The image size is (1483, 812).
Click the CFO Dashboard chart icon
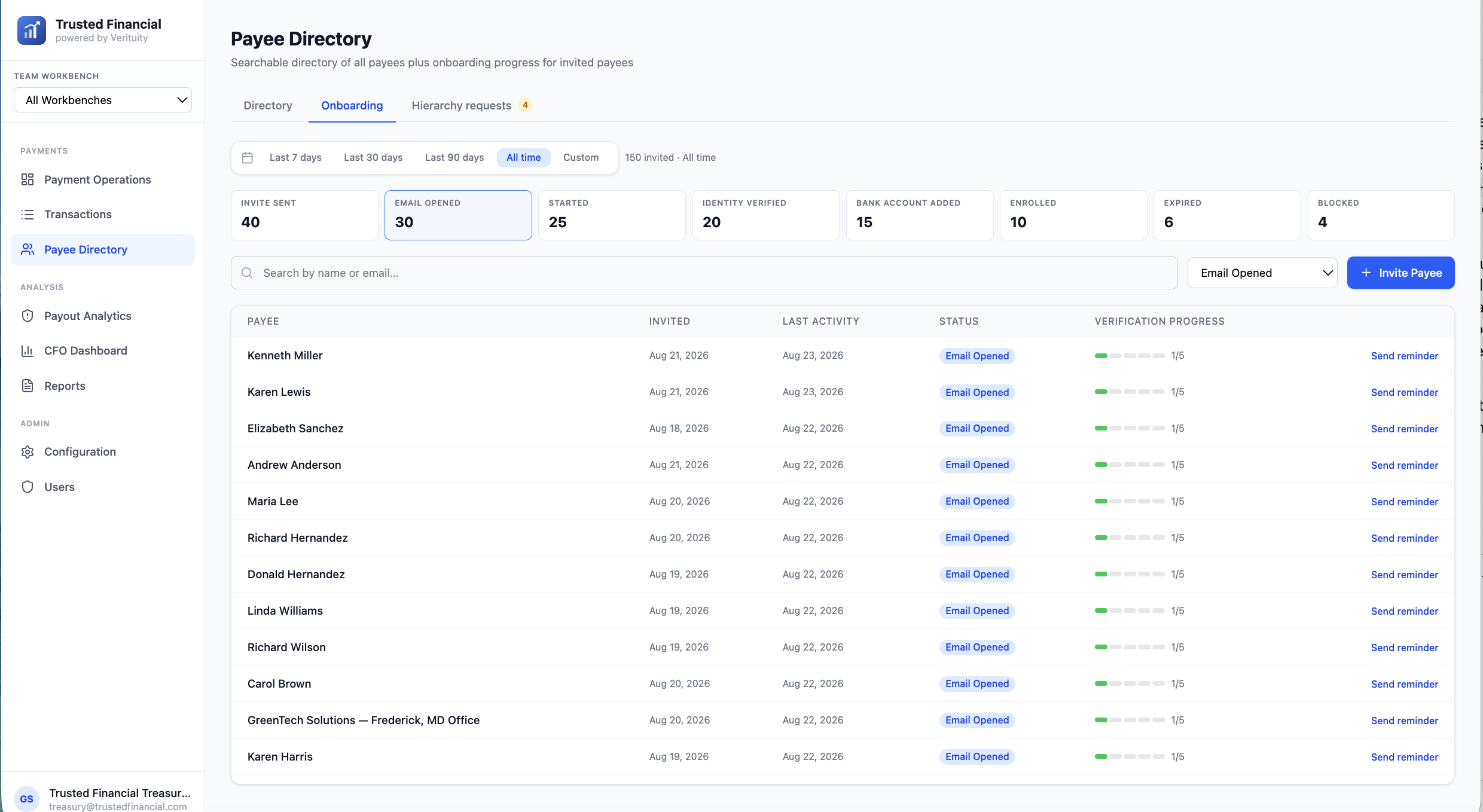tap(28, 350)
